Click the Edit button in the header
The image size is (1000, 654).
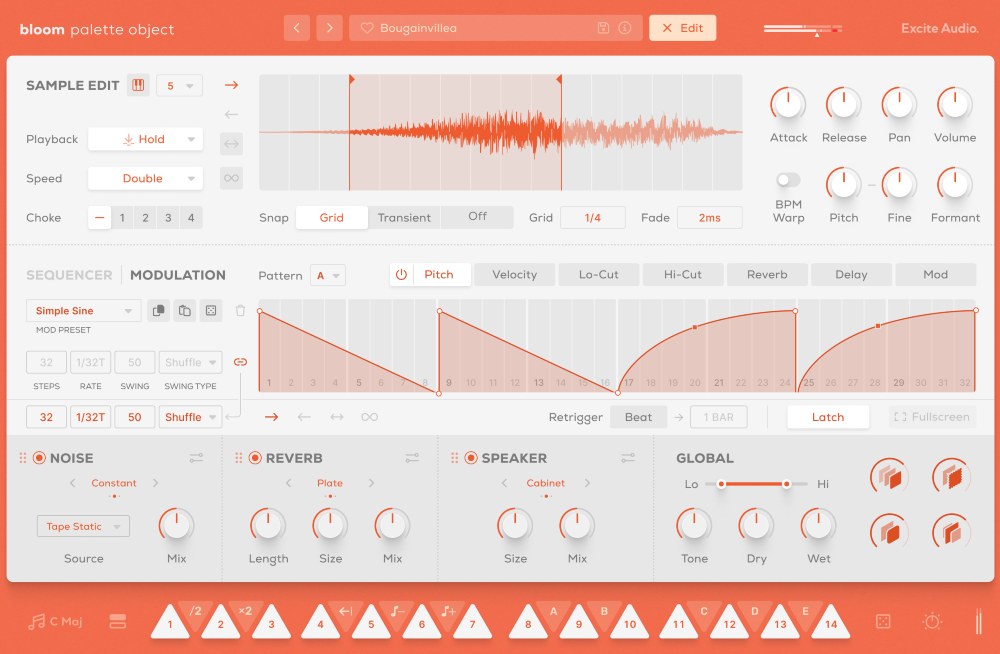(x=682, y=27)
